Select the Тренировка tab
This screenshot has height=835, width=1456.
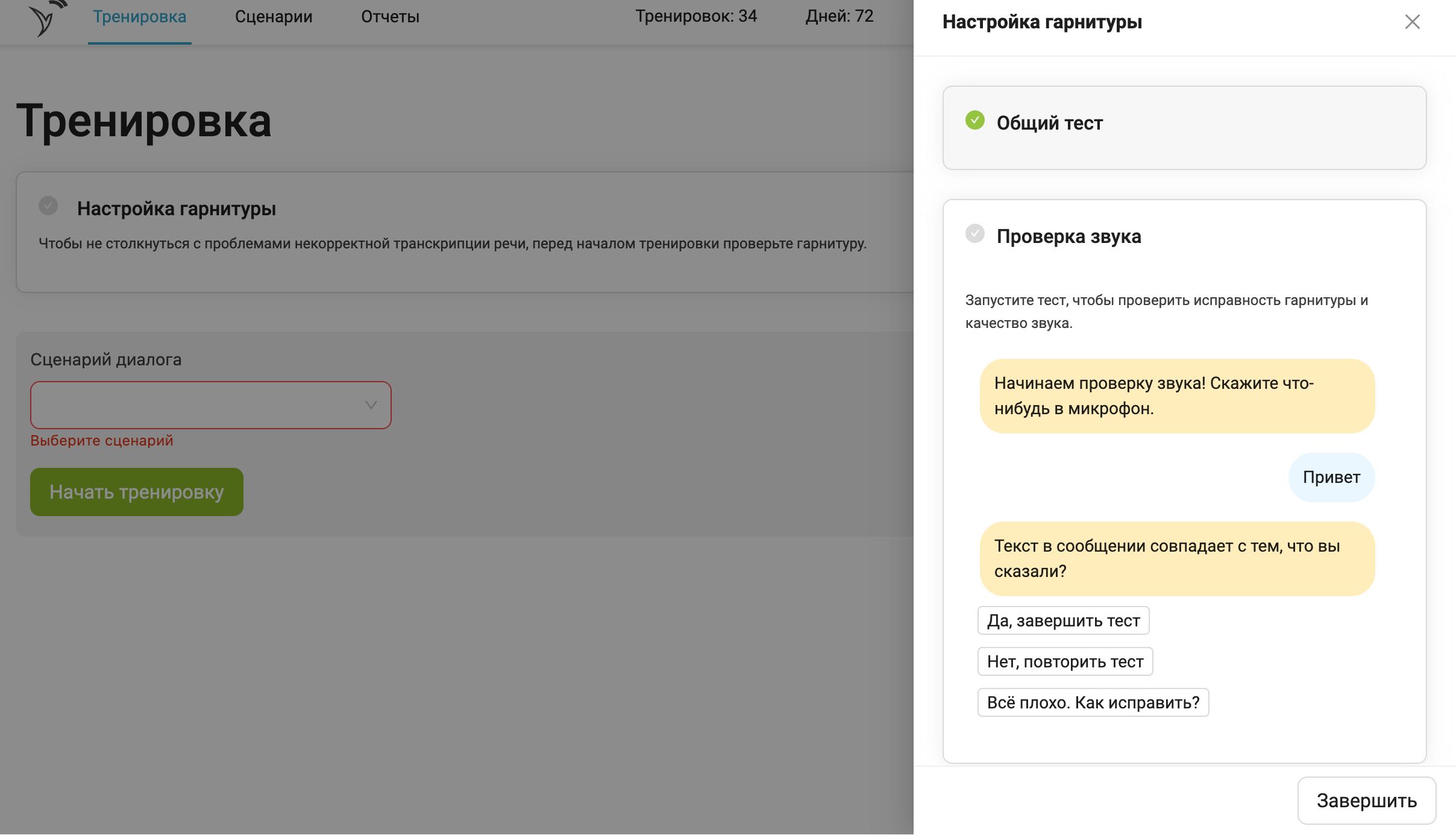[x=139, y=17]
